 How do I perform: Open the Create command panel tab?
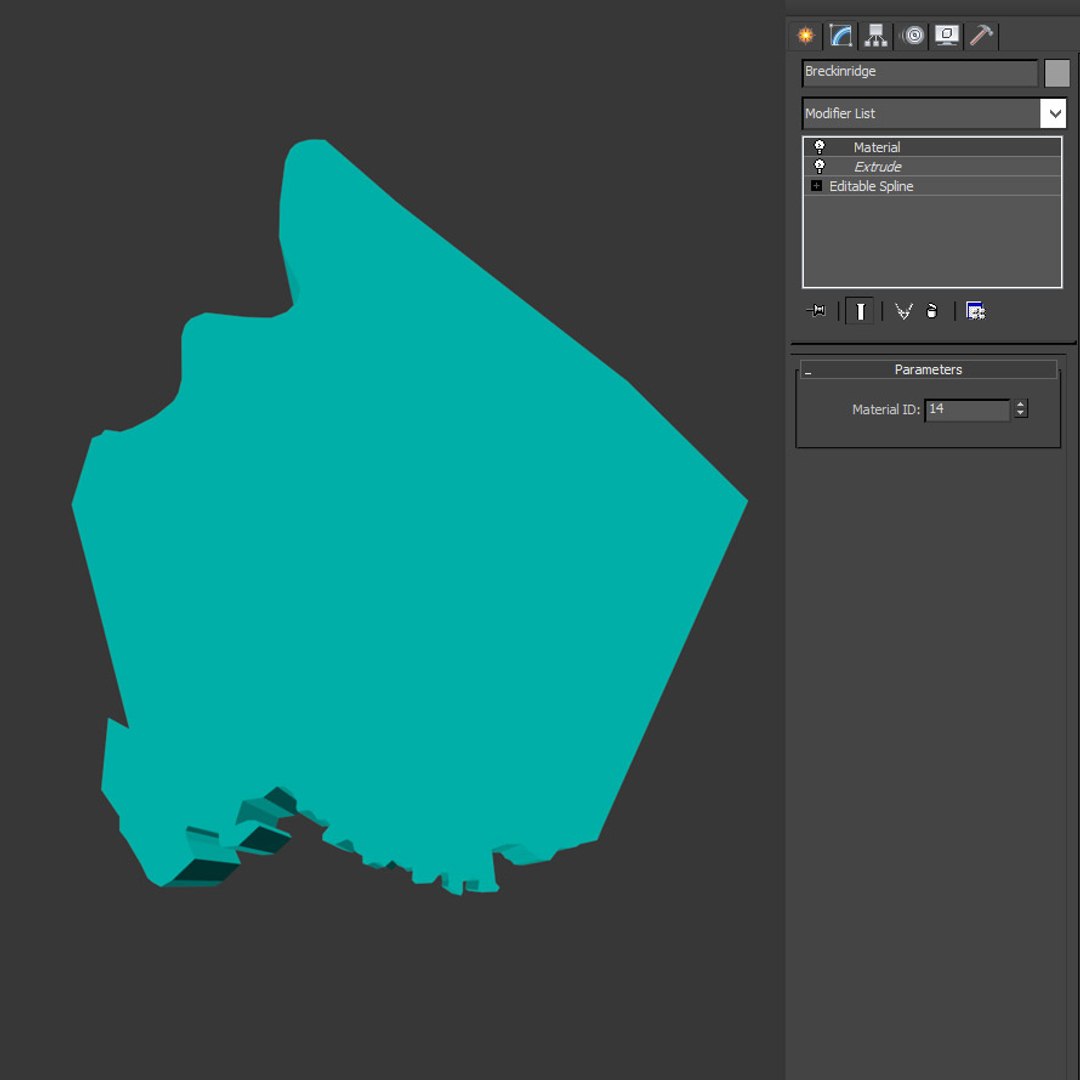(805, 35)
